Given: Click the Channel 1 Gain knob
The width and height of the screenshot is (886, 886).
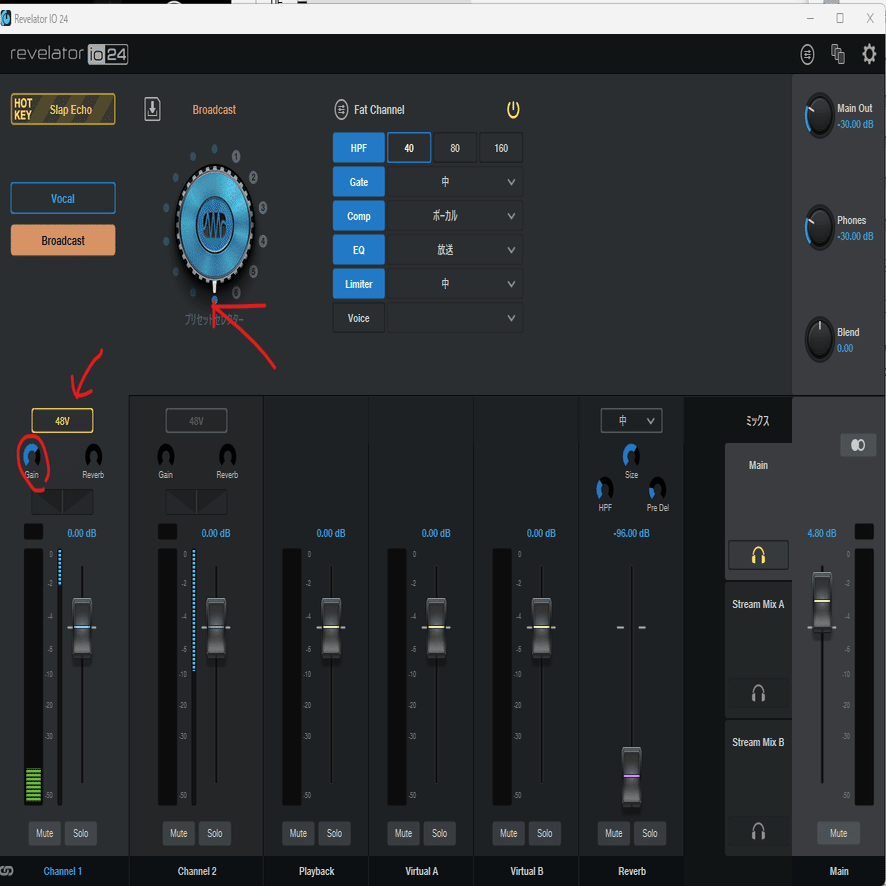Looking at the screenshot, I should (32, 455).
